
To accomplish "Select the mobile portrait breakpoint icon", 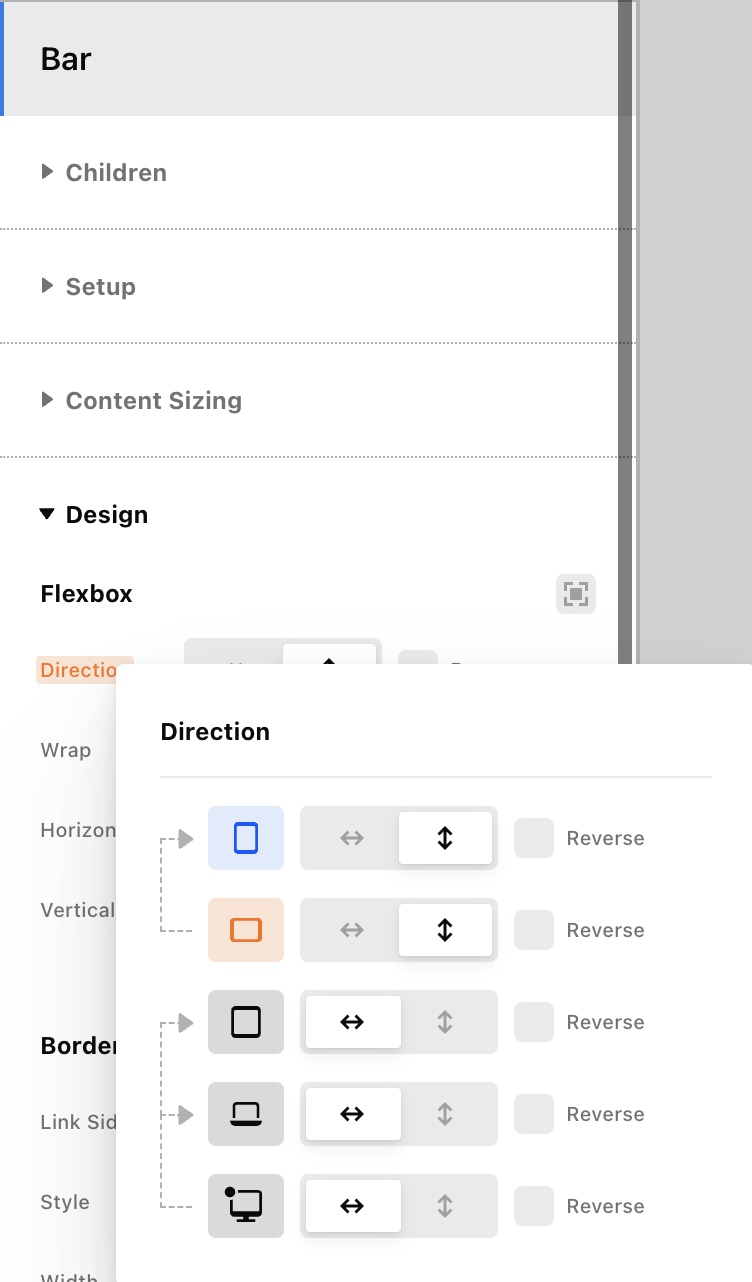I will pos(246,838).
